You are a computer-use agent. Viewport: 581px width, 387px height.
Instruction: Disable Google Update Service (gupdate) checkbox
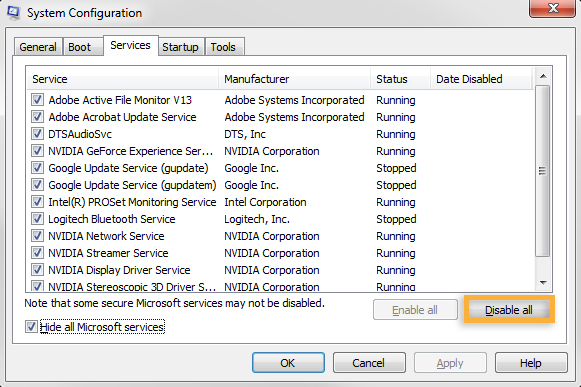37,168
